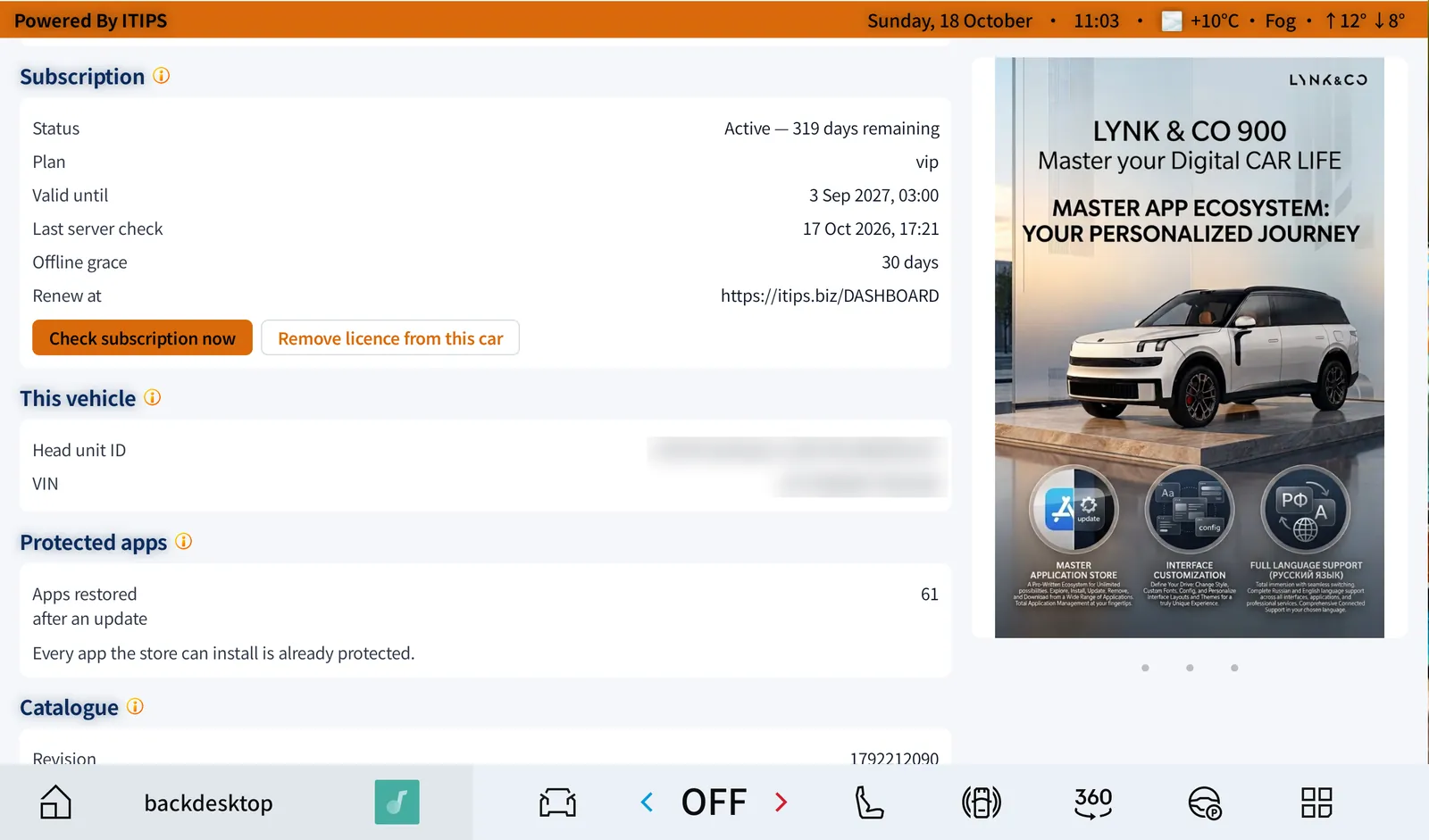Select the second carousel dot
Image resolution: width=1429 pixels, height=840 pixels.
[x=1190, y=668]
